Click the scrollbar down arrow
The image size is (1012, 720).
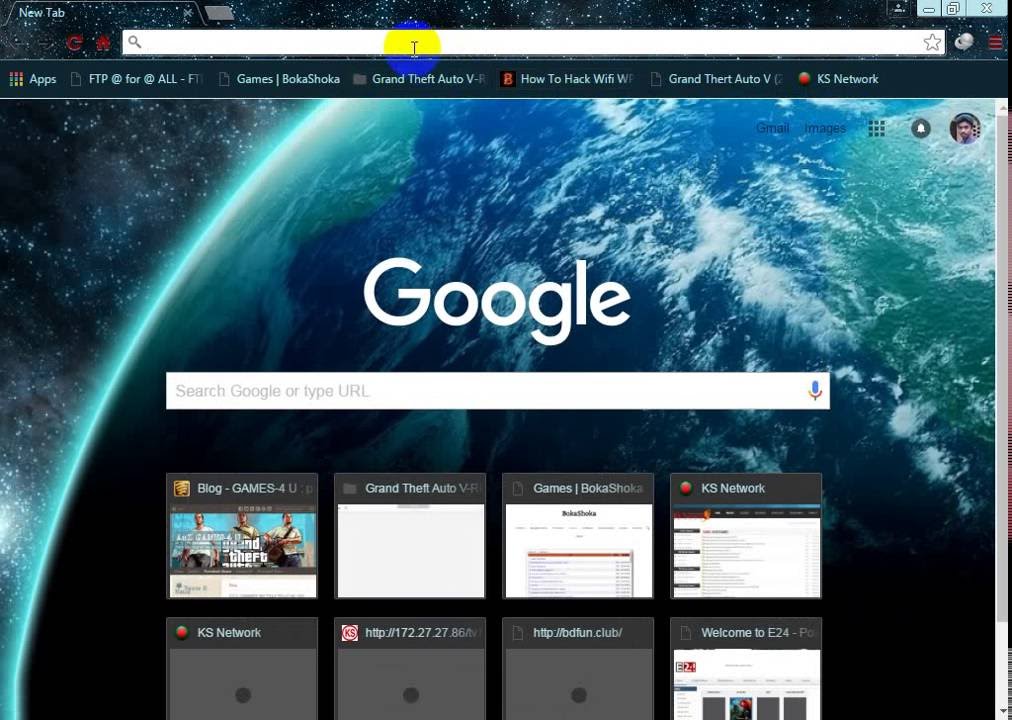pos(1002,712)
